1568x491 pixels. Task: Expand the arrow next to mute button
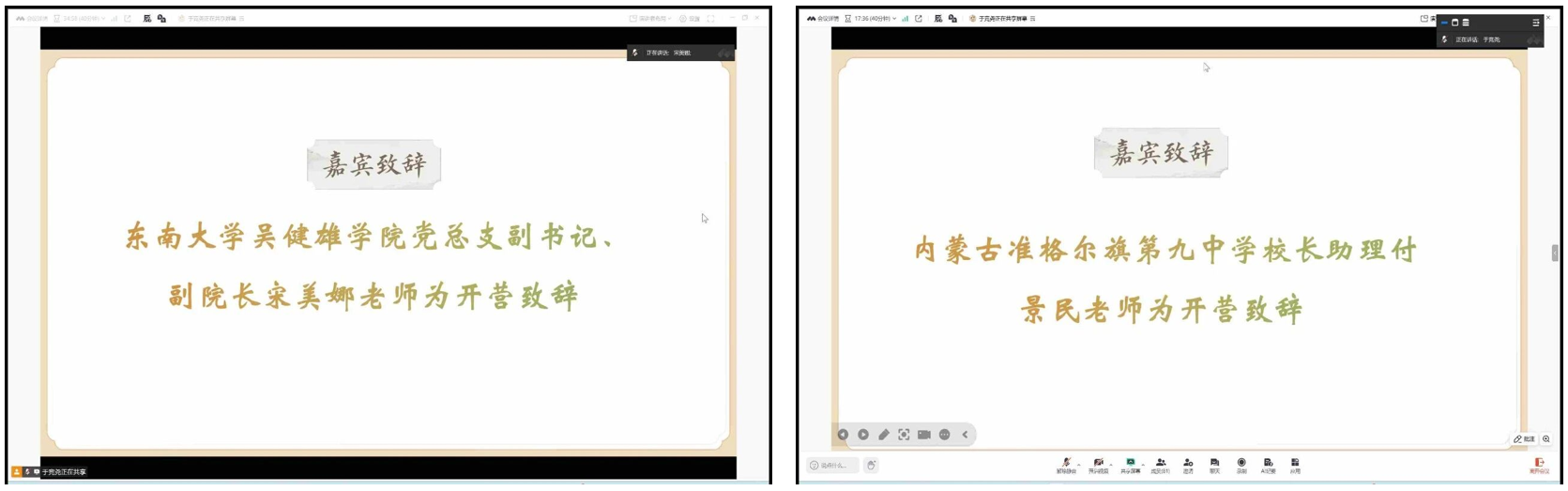coord(1079,465)
